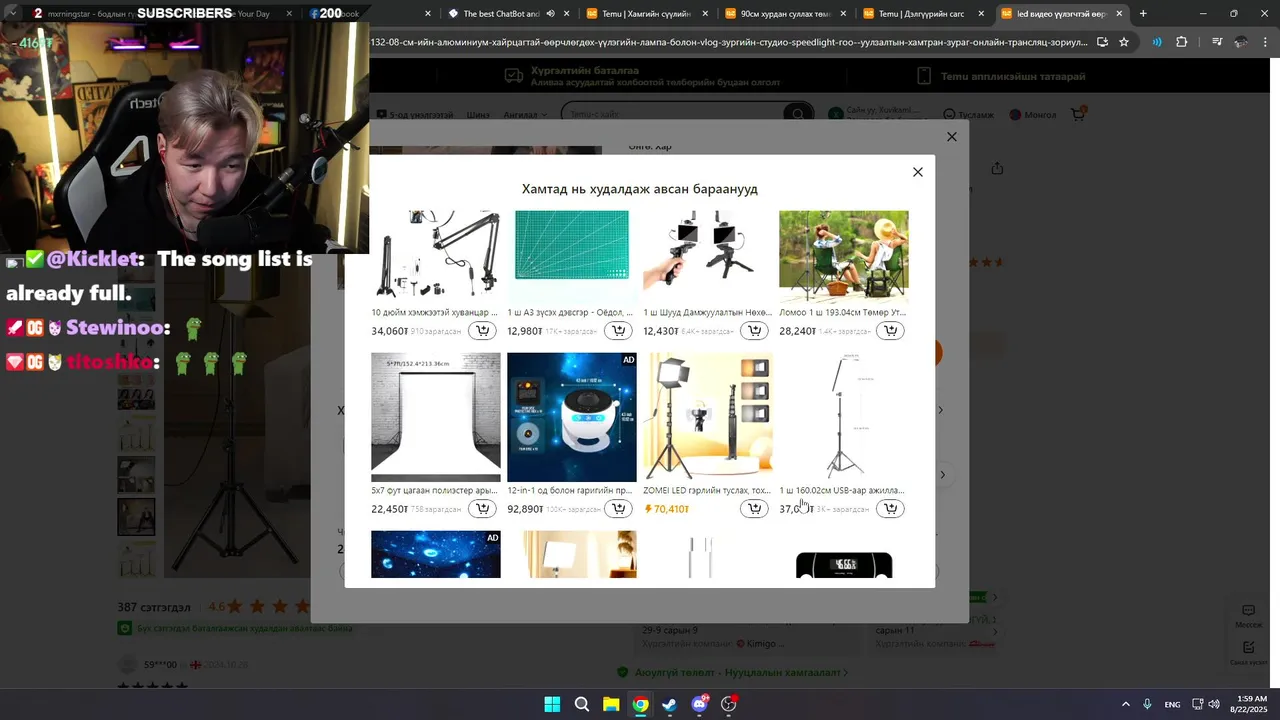Open Chrome extensions puzzle icon

pyautogui.click(x=1182, y=42)
